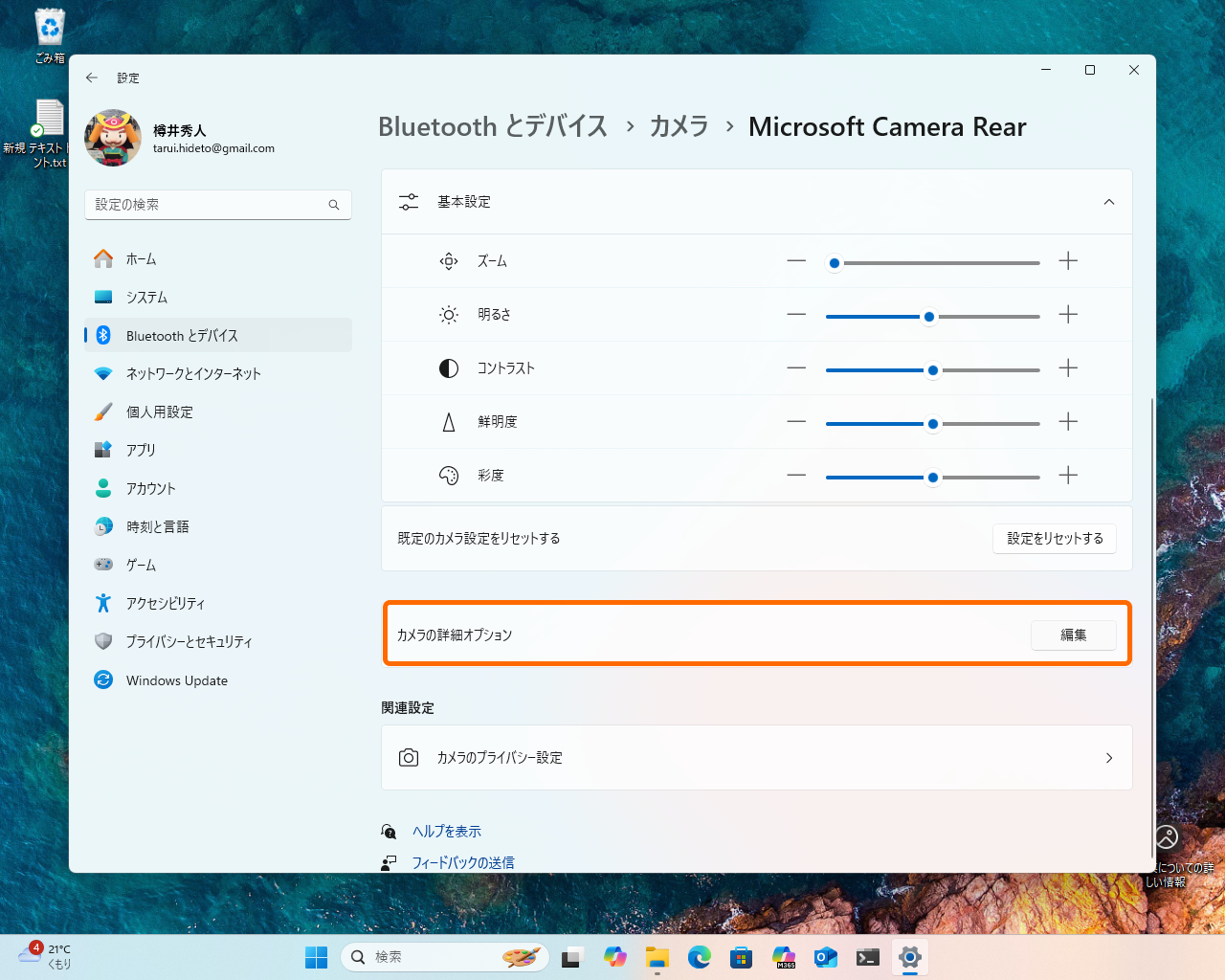
Task: Click 編集 for カメラの詳細オプション
Action: coord(1074,635)
